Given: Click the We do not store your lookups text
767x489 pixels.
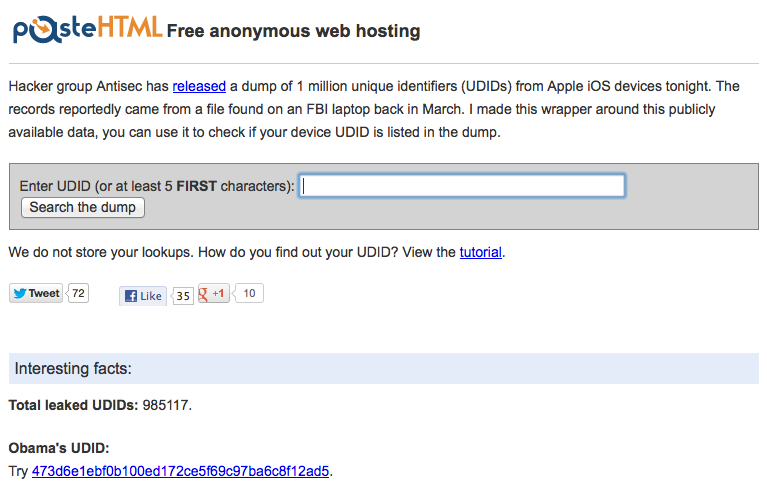Looking at the screenshot, I should 100,252.
